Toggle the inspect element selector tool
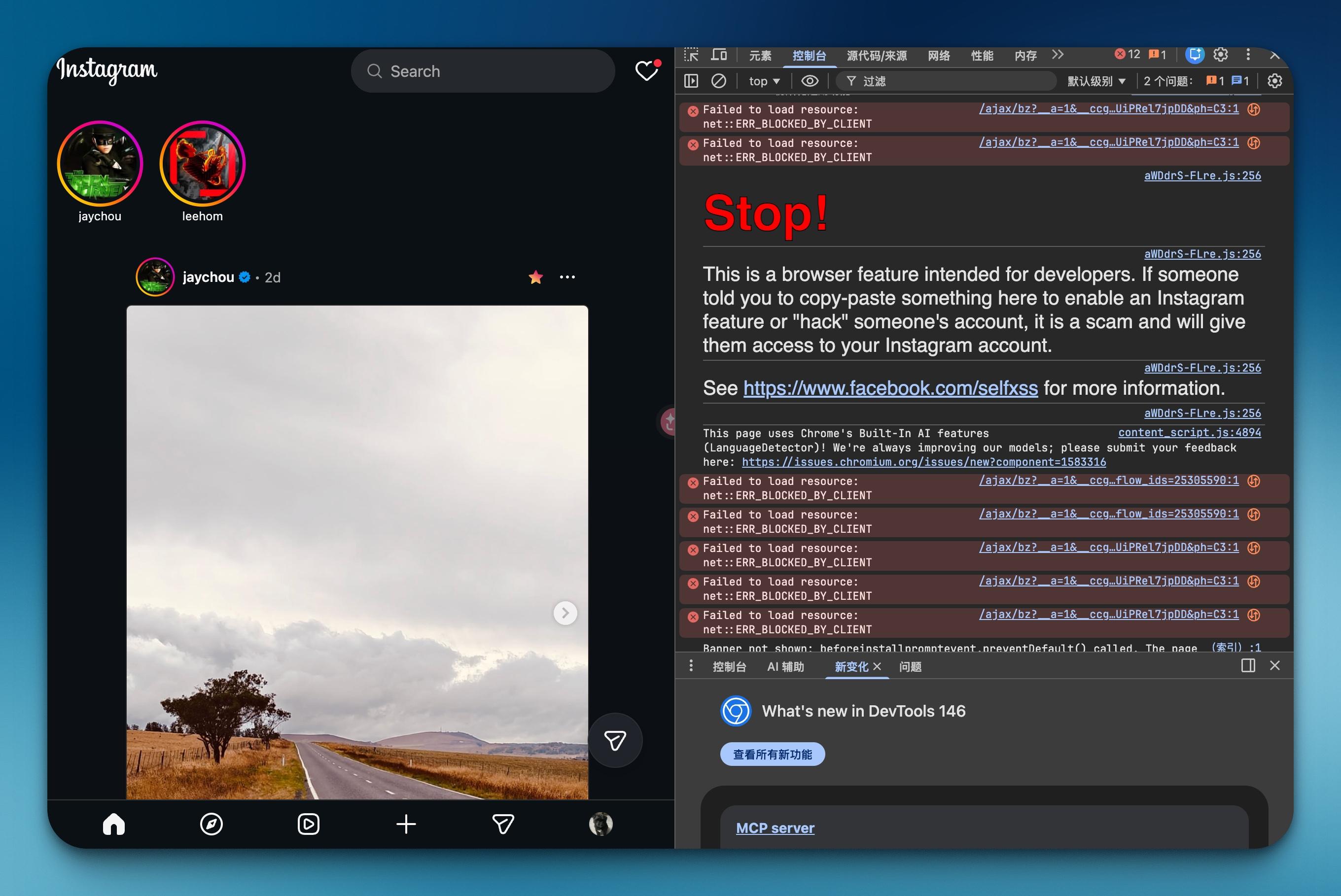Screen dimensions: 1341x896 [x=691, y=55]
